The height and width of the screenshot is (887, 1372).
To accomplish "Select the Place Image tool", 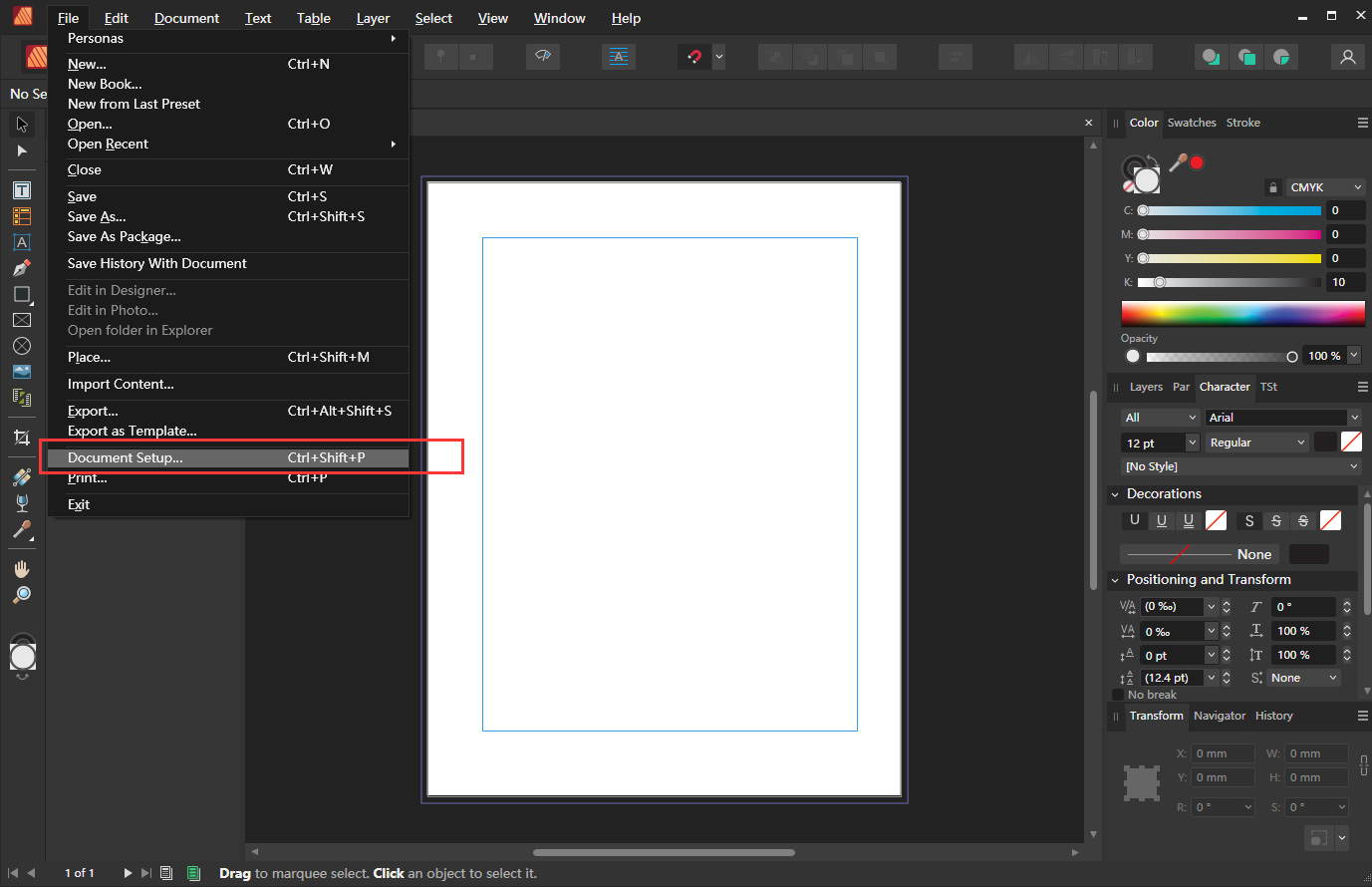I will pos(22,372).
